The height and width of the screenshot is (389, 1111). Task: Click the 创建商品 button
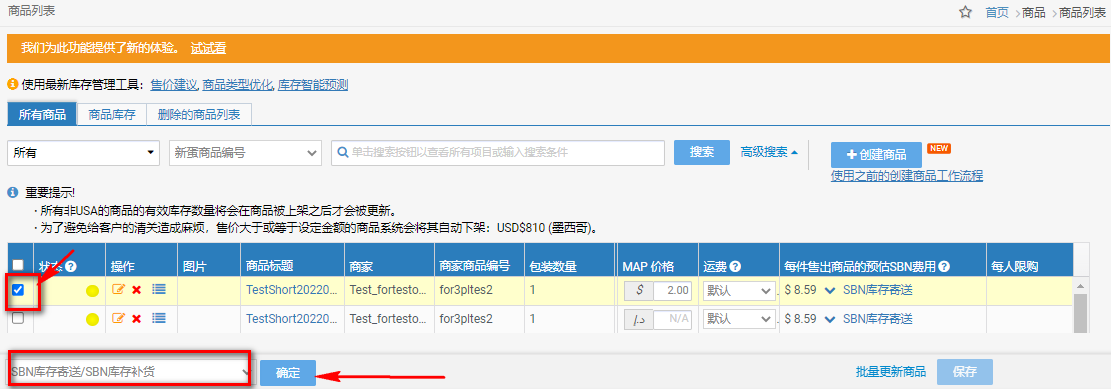point(876,155)
